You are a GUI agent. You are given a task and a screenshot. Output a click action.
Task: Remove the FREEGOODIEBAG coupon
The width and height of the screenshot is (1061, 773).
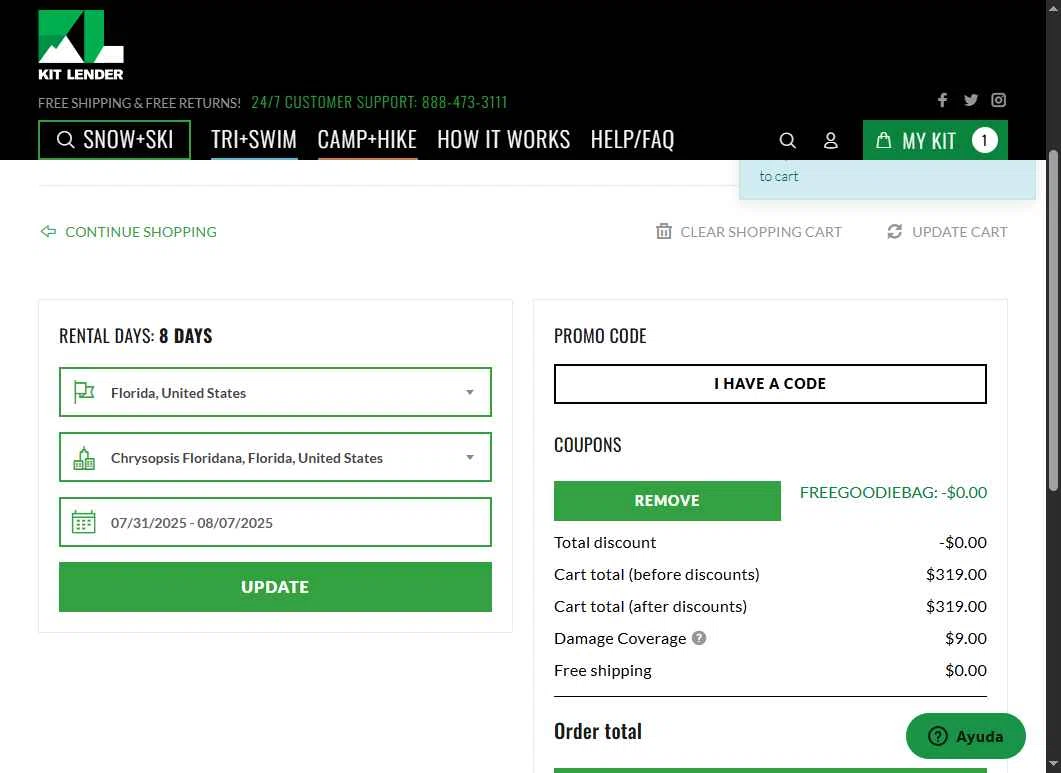tap(667, 501)
